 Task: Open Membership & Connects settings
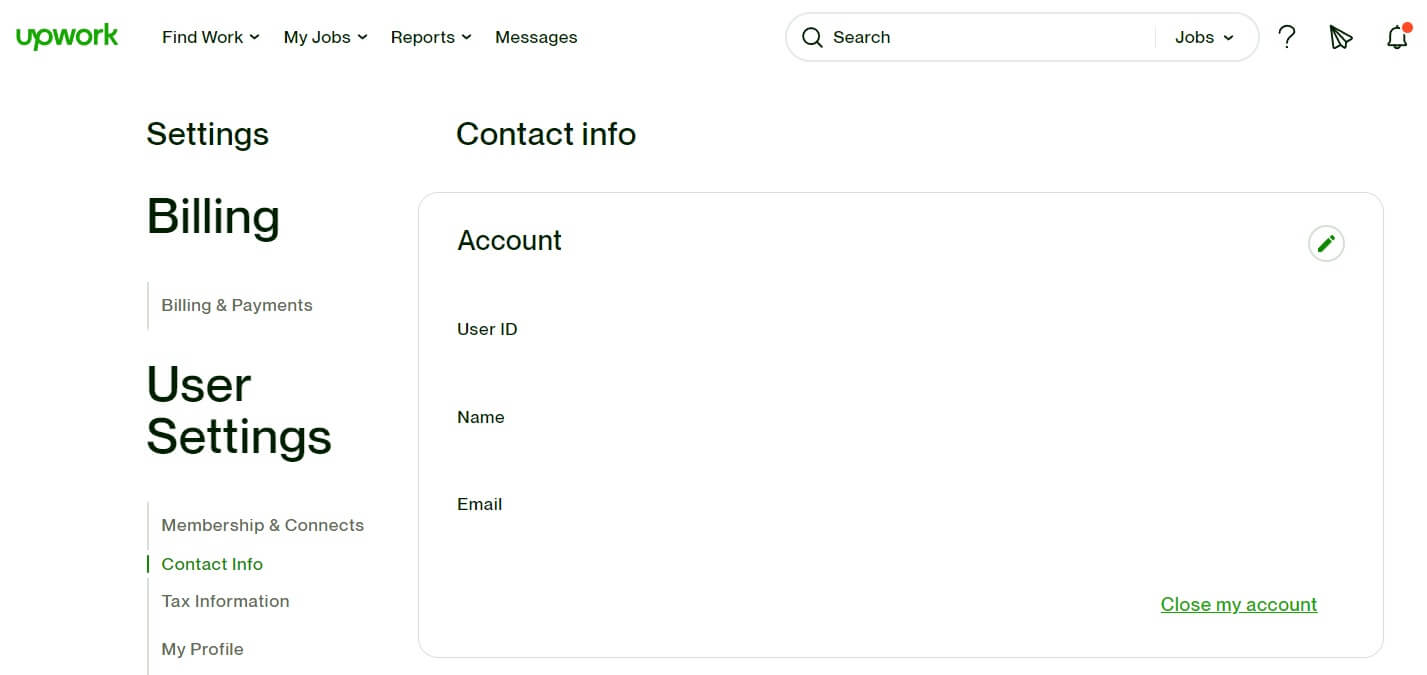tap(262, 525)
